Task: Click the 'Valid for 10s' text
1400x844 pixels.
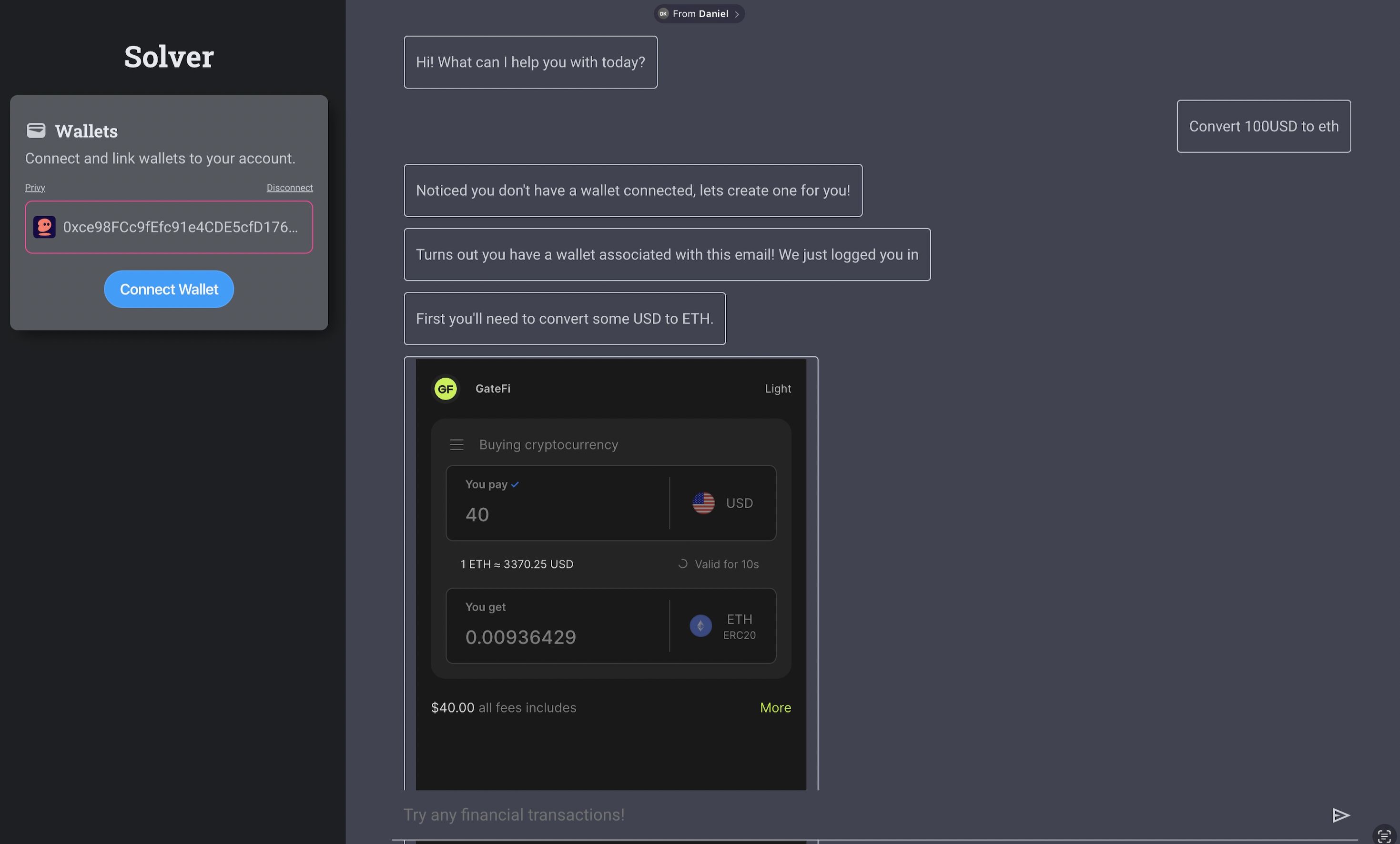Action: coord(727,564)
